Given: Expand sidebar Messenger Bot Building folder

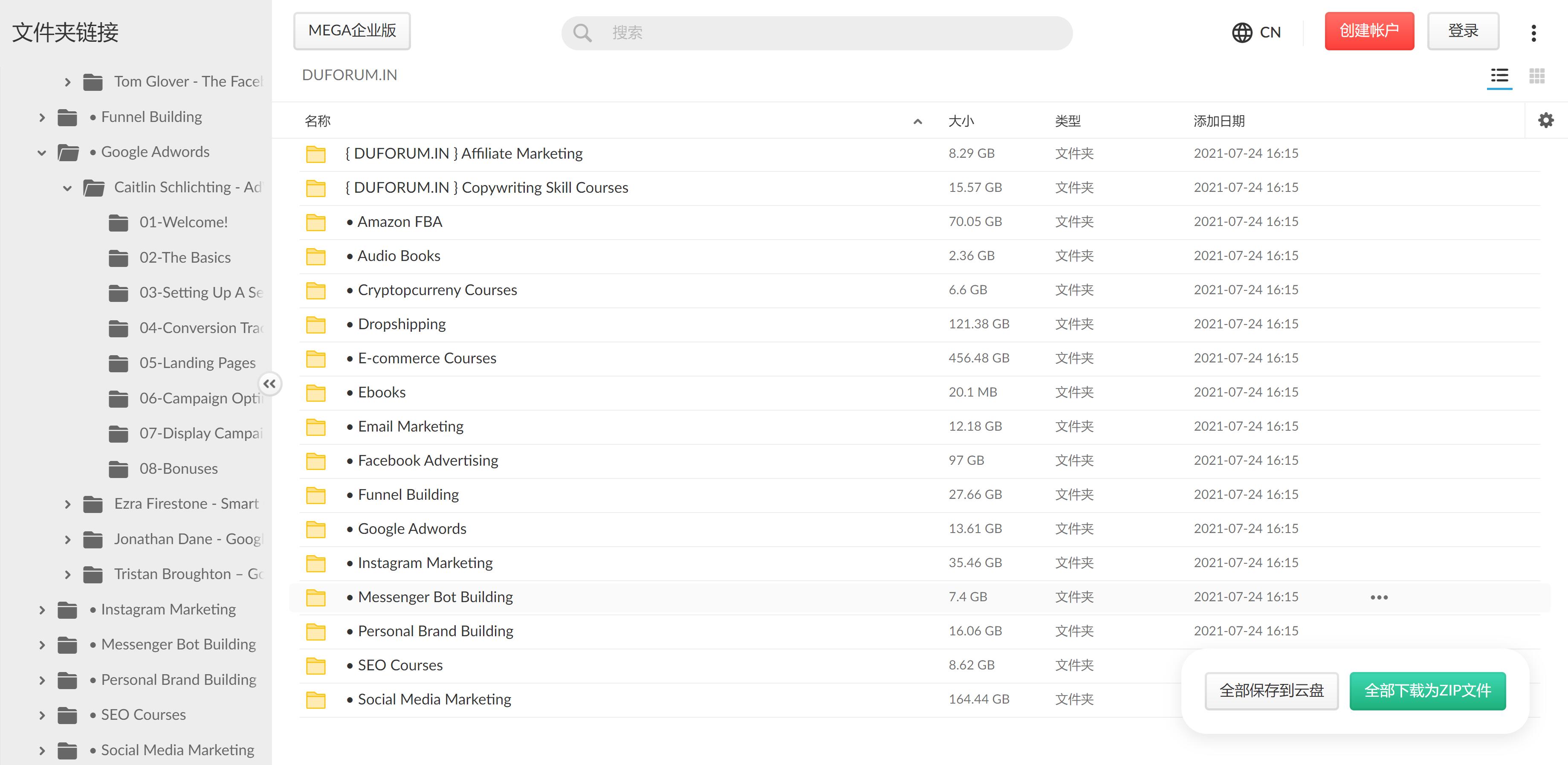Looking at the screenshot, I should point(42,645).
